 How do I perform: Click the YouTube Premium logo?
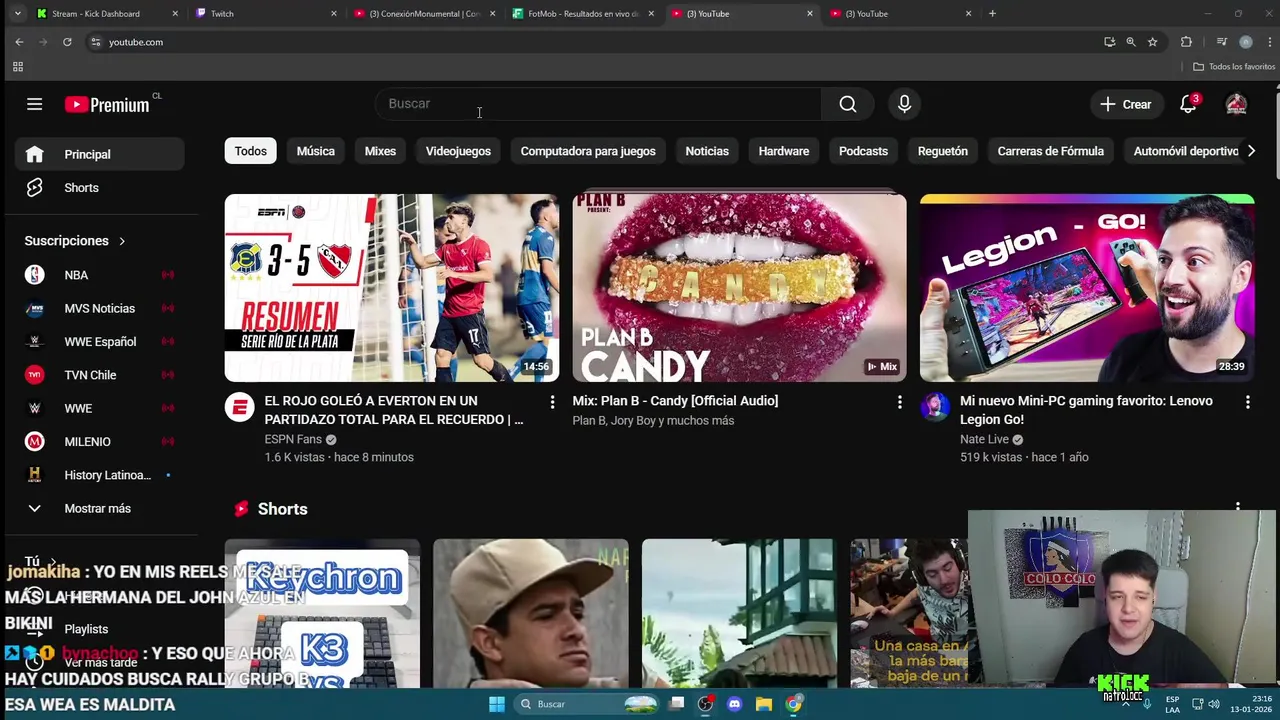(x=107, y=105)
